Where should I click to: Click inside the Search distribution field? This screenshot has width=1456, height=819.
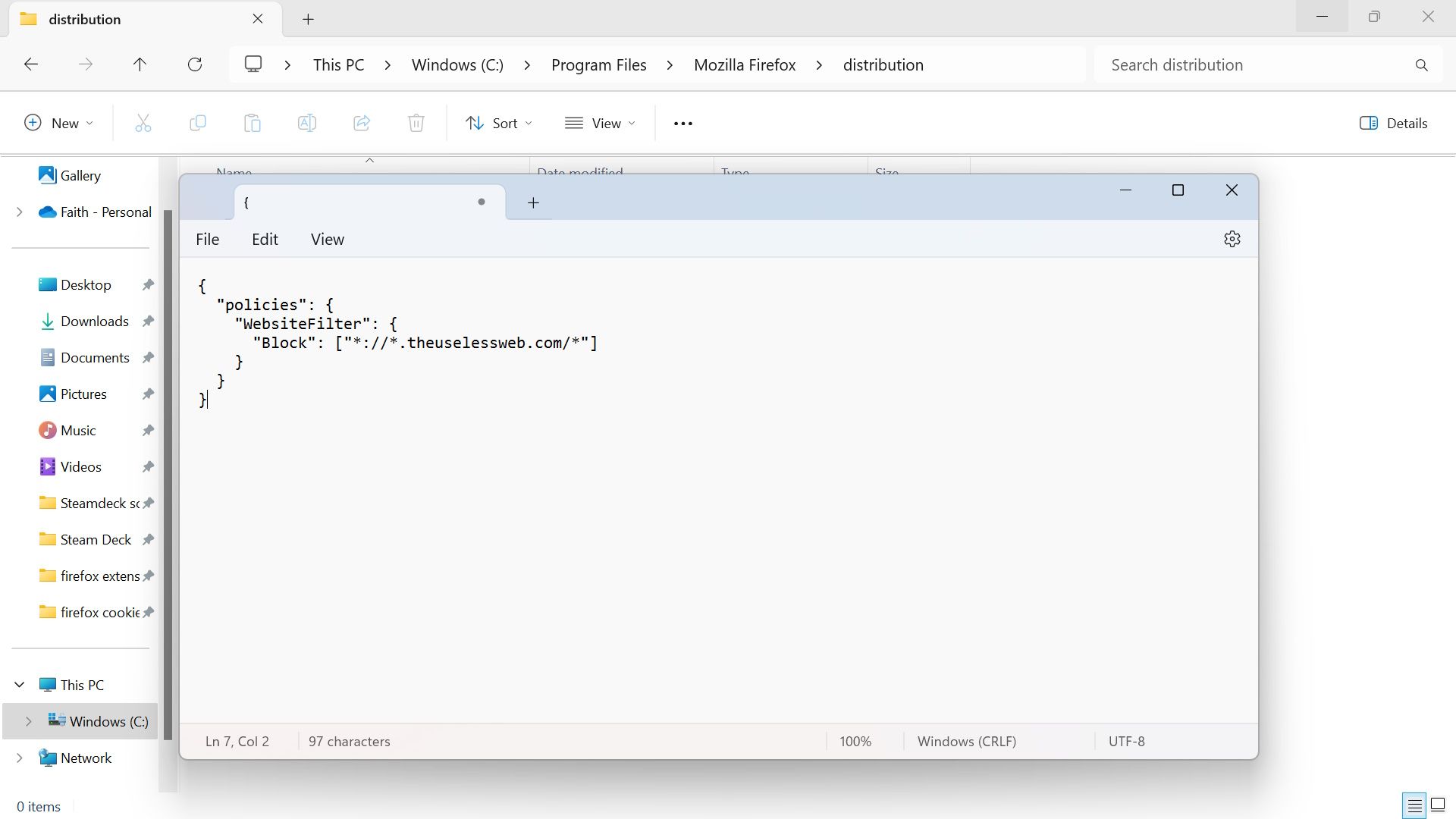pyautogui.click(x=1213, y=64)
